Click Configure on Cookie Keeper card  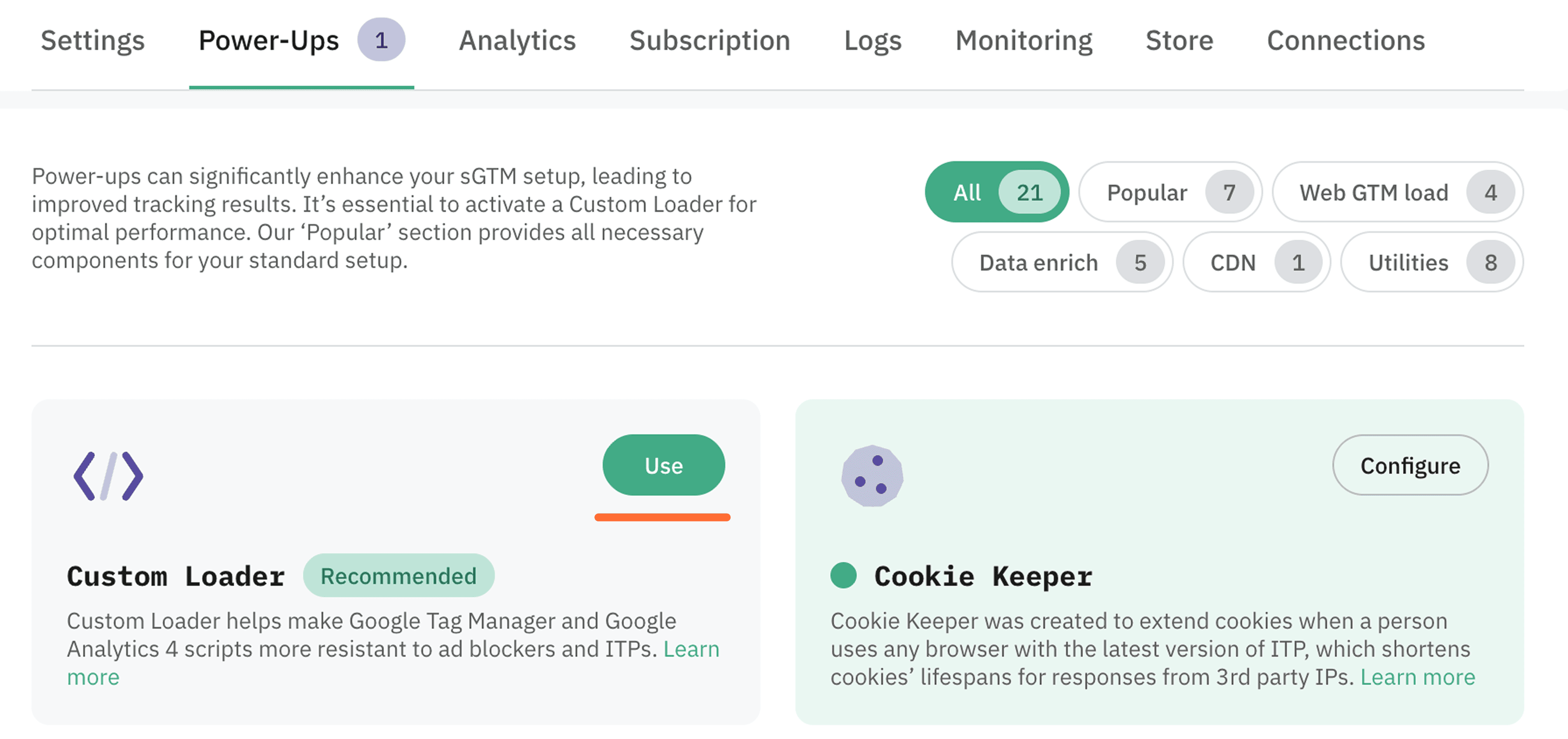pos(1410,465)
